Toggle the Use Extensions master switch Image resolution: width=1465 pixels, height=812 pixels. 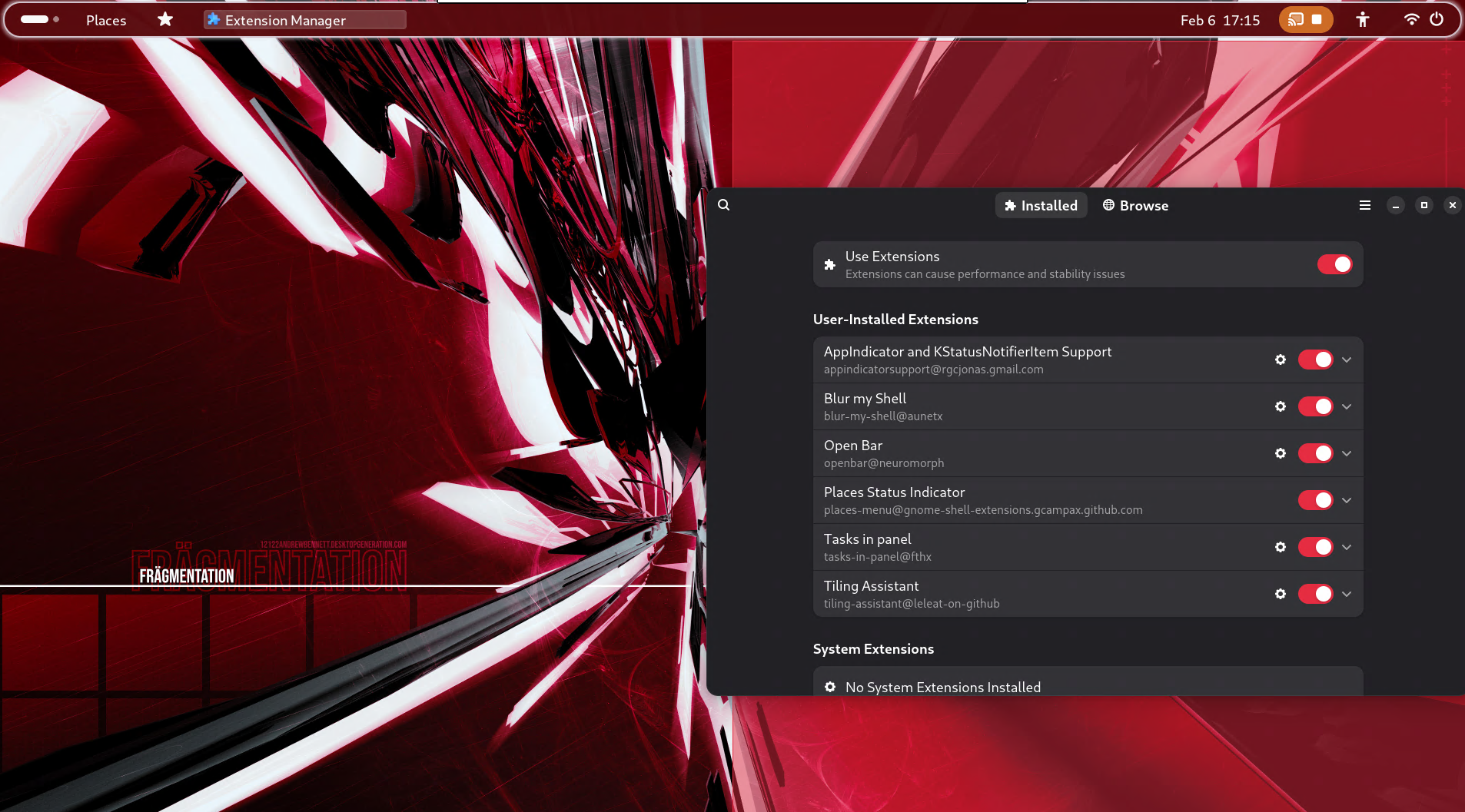coord(1334,264)
